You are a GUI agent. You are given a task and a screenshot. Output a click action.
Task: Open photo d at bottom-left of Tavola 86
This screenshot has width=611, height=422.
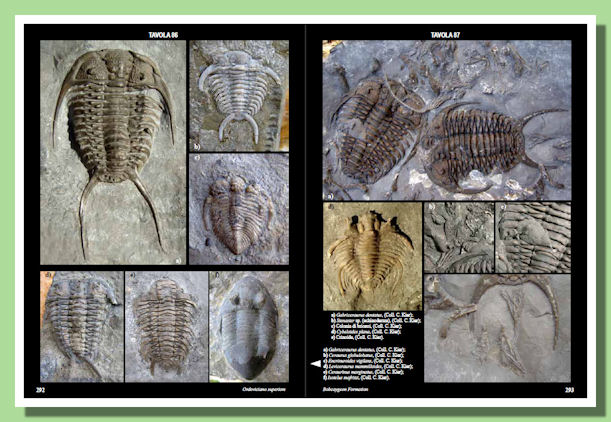tap(82, 327)
